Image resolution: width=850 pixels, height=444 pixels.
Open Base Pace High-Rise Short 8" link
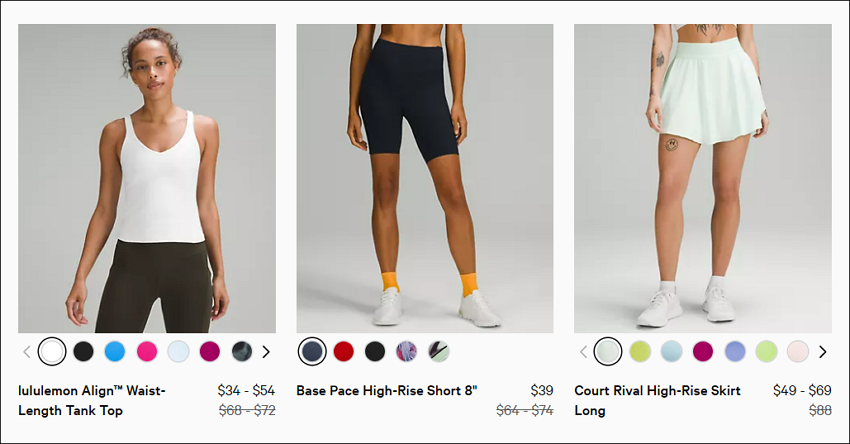(x=387, y=390)
